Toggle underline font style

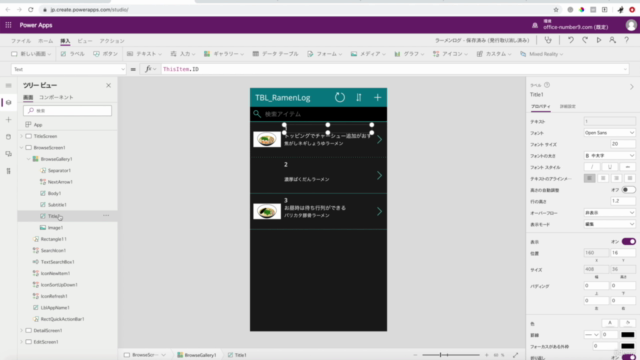tap(610, 167)
